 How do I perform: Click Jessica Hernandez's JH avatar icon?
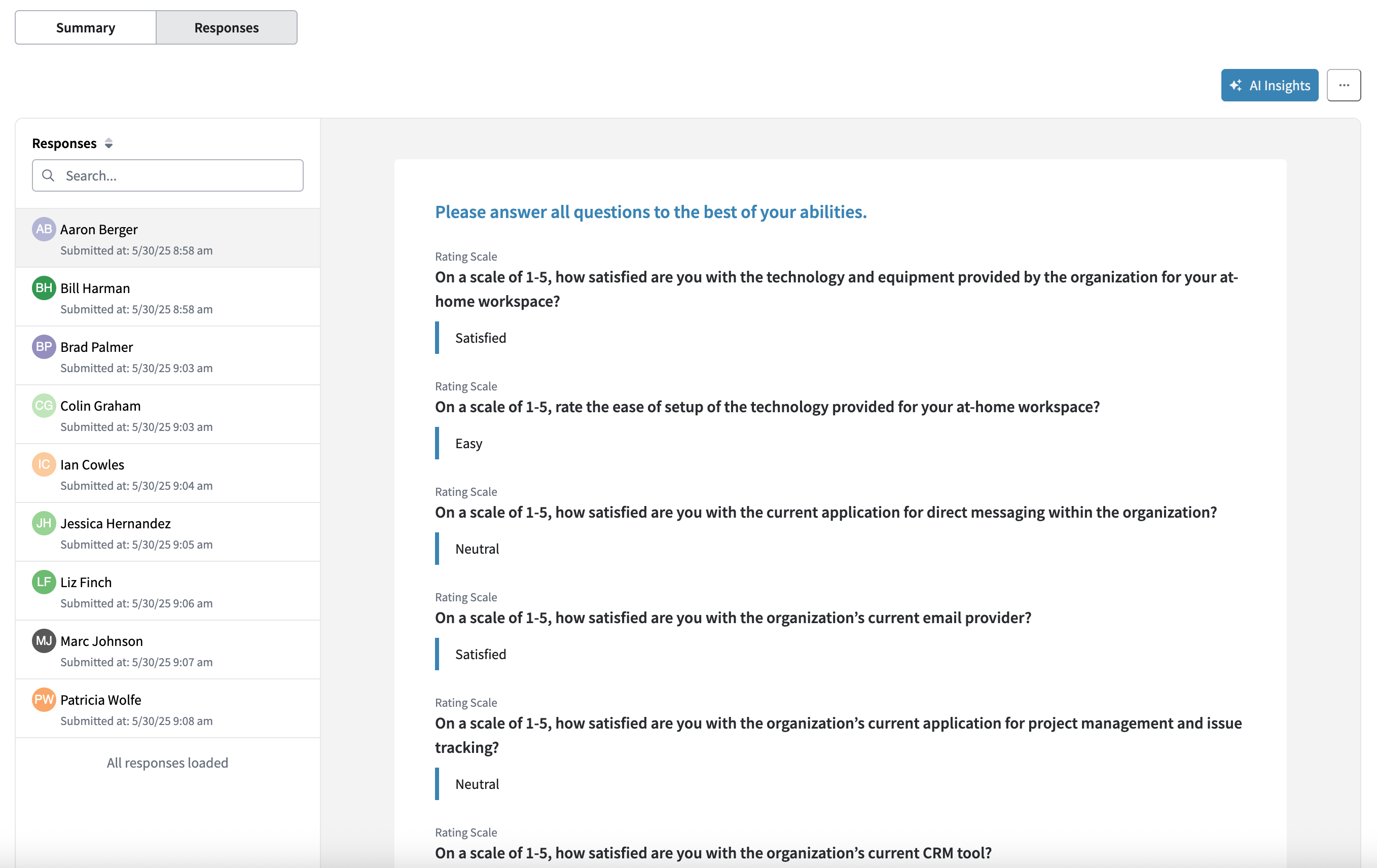(x=44, y=523)
